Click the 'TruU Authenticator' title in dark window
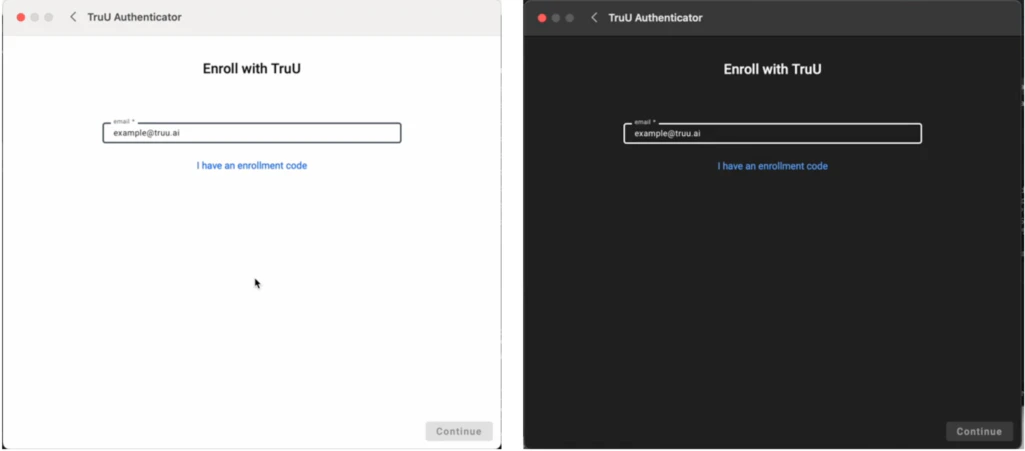 (x=656, y=18)
